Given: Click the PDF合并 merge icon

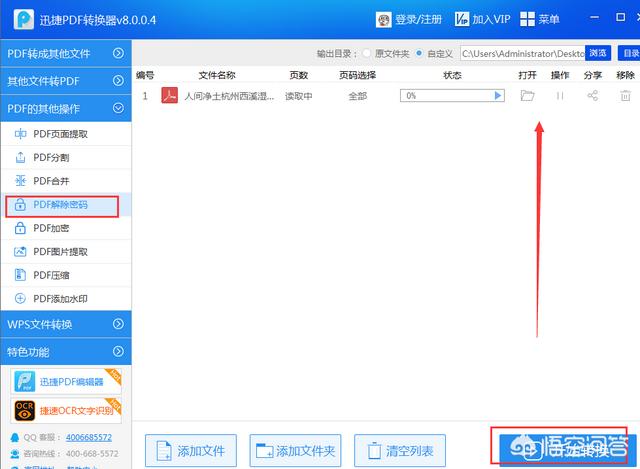Looking at the screenshot, I should tap(20, 181).
